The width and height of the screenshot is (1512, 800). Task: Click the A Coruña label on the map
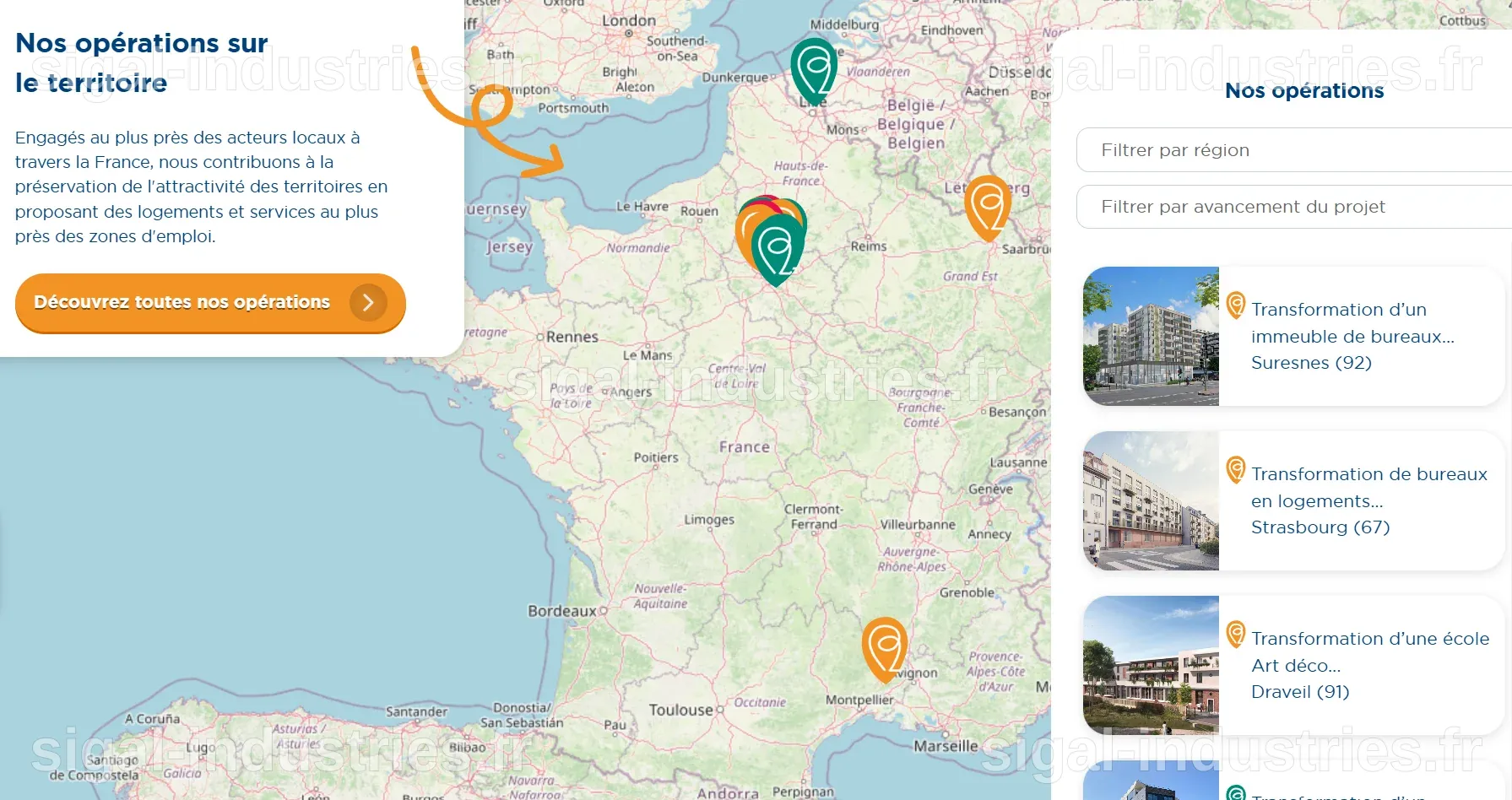click(152, 719)
